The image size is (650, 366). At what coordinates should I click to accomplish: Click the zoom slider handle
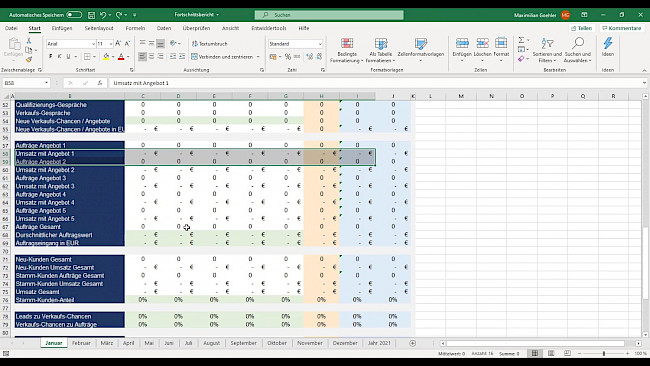point(604,354)
